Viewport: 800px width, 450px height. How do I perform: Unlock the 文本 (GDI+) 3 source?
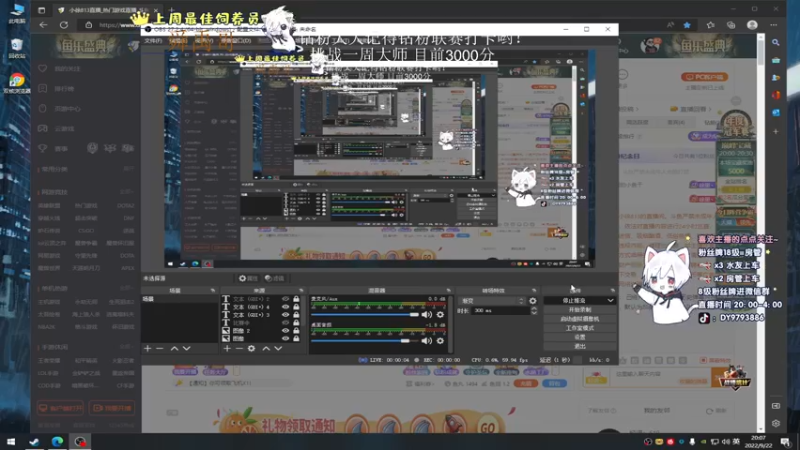click(x=296, y=315)
